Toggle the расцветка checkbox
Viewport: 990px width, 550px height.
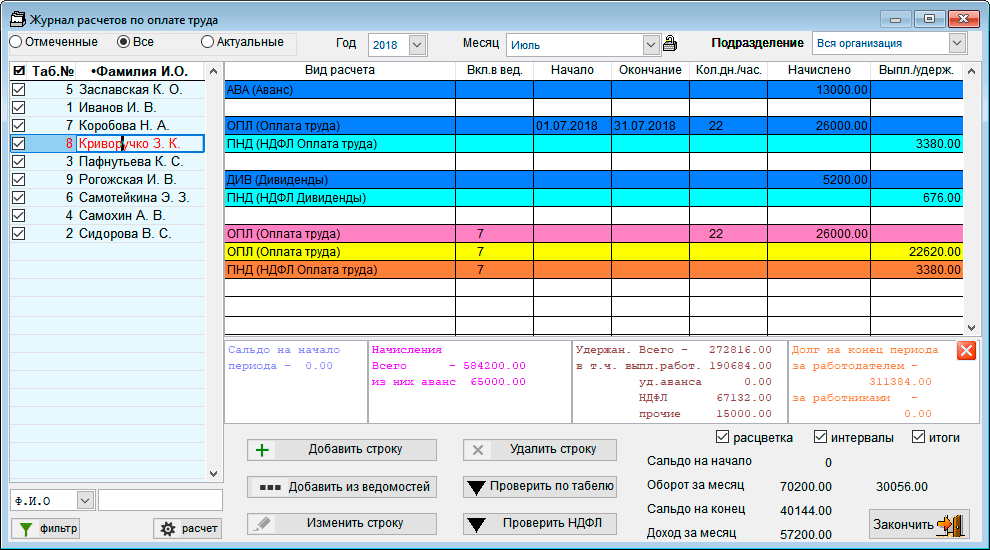(x=723, y=437)
